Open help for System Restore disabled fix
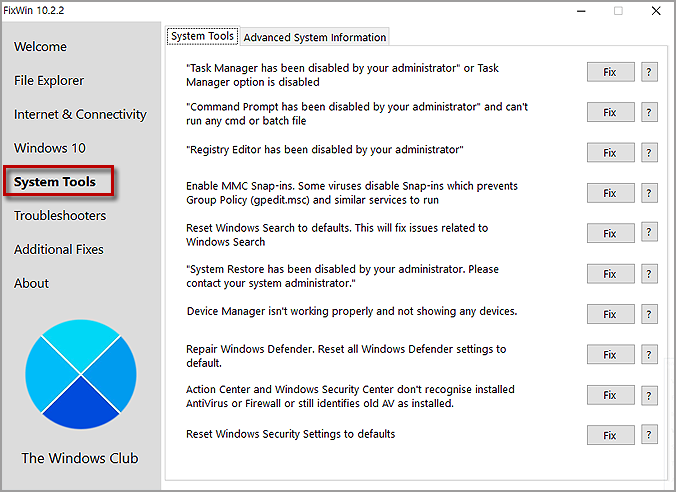Image resolution: width=676 pixels, height=492 pixels. pyautogui.click(x=649, y=273)
